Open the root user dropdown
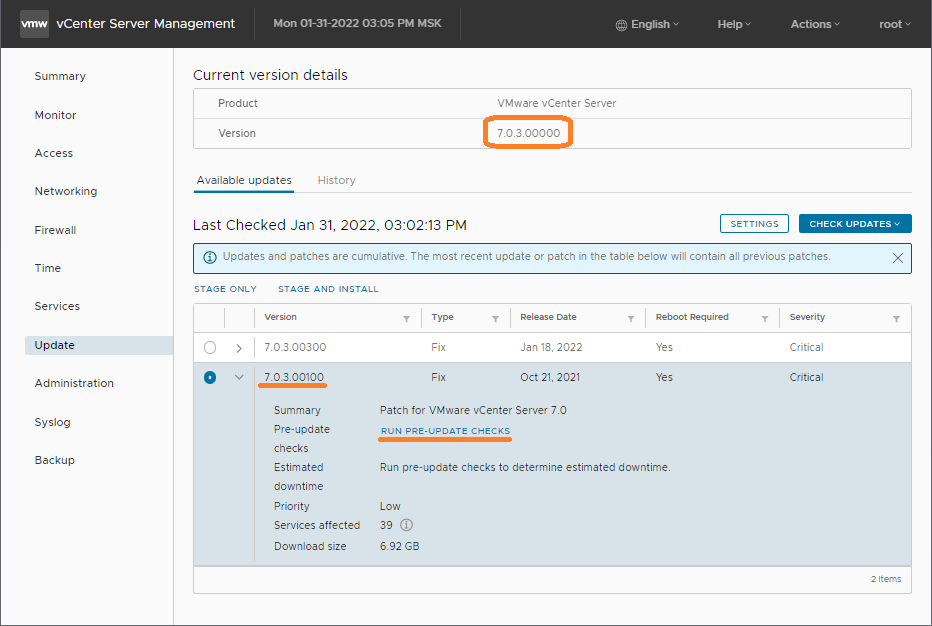This screenshot has height=626, width=932. click(x=895, y=24)
